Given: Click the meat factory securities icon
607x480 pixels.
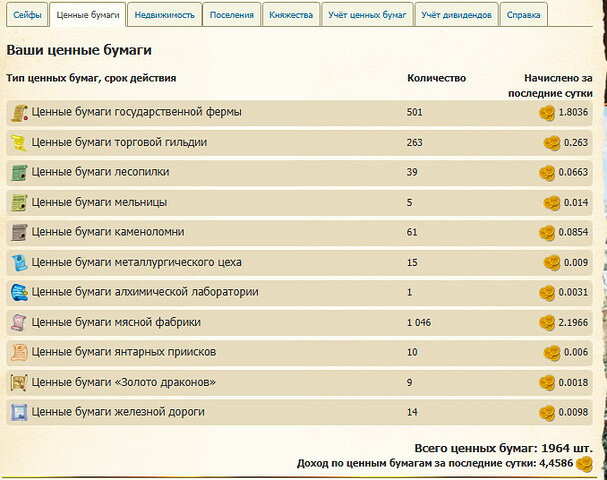Looking at the screenshot, I should (x=19, y=323).
